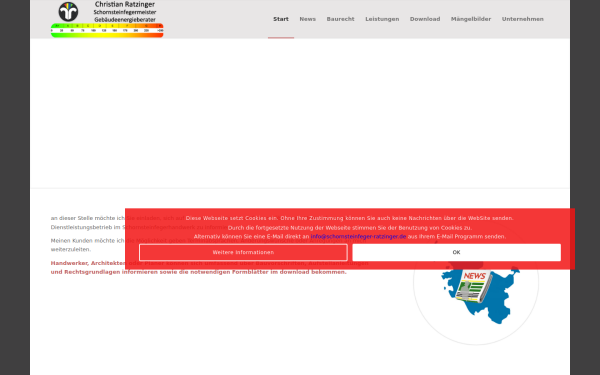The width and height of the screenshot is (600, 375).
Task: Click the info@schornsteinfeger-ratzinger.de email link
Action: coord(358,236)
